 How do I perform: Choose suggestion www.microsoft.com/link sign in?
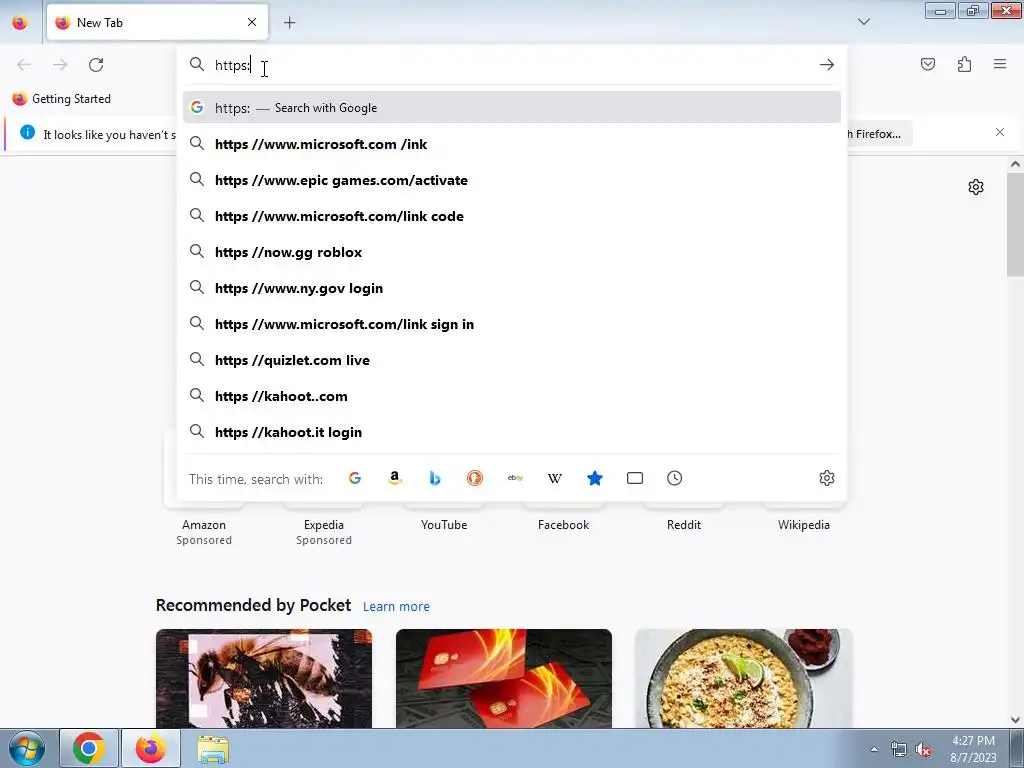[512, 324]
